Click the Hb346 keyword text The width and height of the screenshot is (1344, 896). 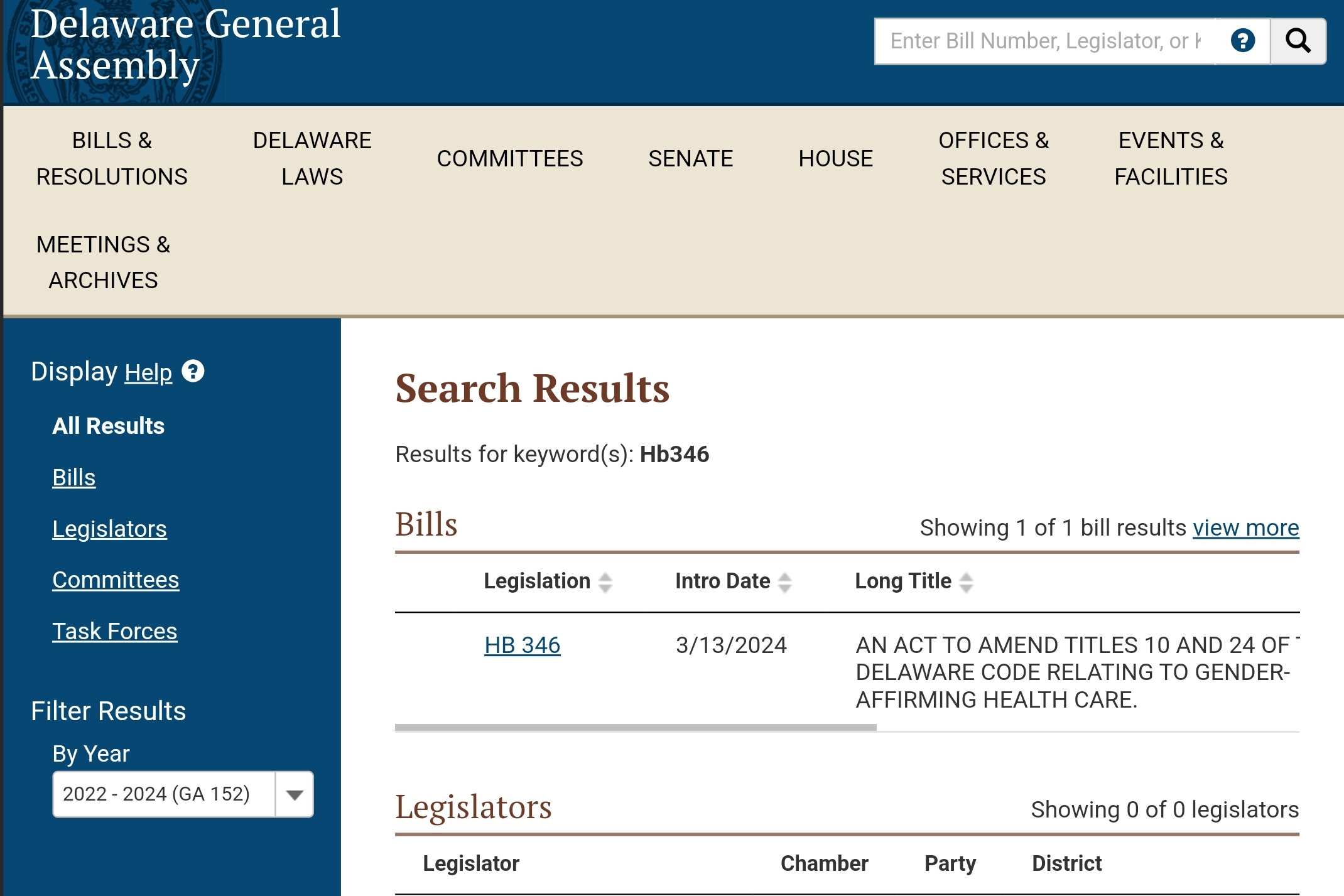[x=675, y=454]
